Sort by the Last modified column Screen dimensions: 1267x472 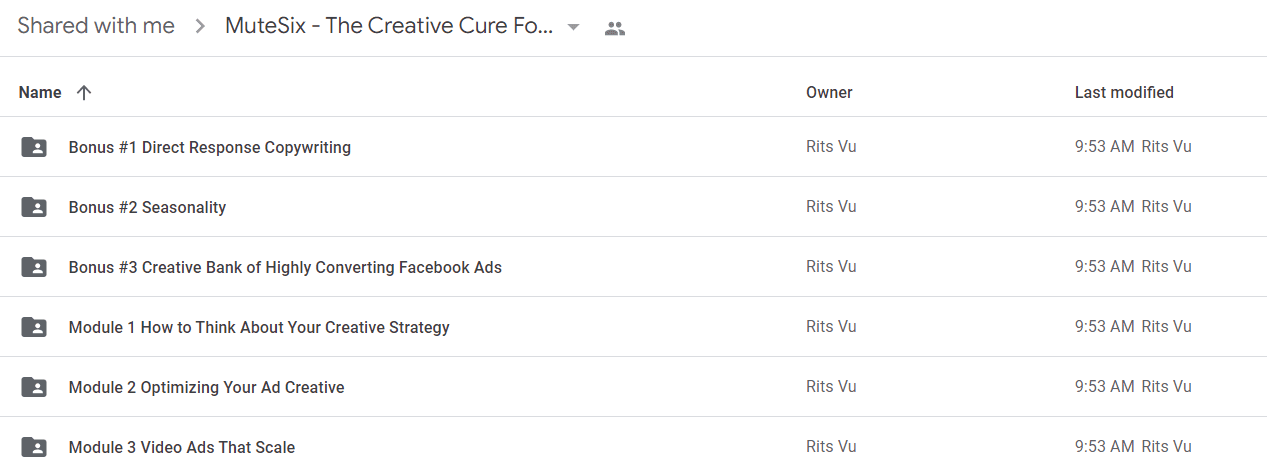[x=1124, y=92]
